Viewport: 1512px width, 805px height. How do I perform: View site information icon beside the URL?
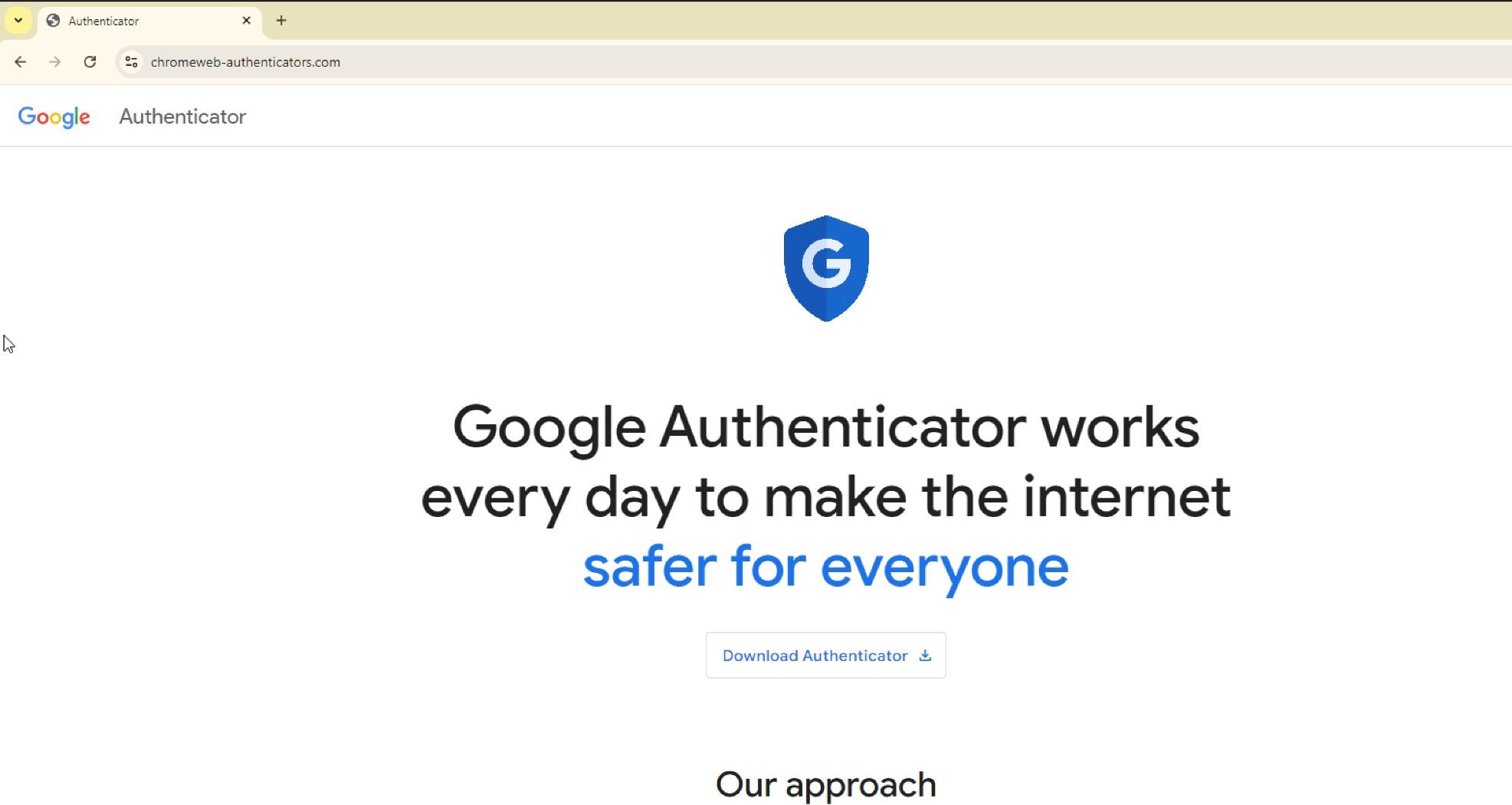tap(132, 62)
